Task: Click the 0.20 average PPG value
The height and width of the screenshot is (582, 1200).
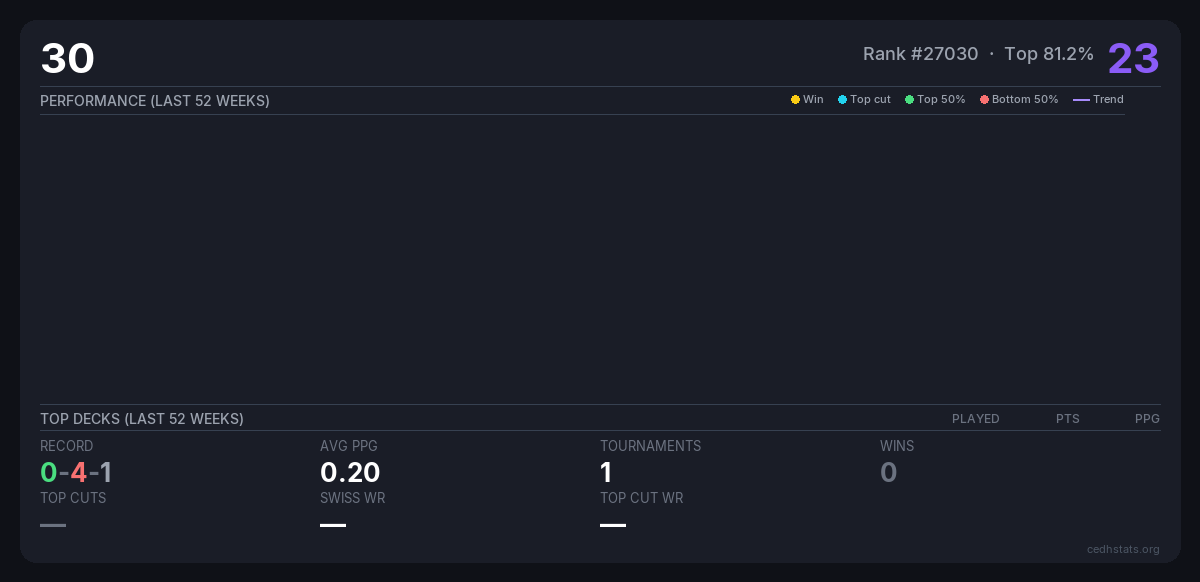Action: tap(350, 472)
